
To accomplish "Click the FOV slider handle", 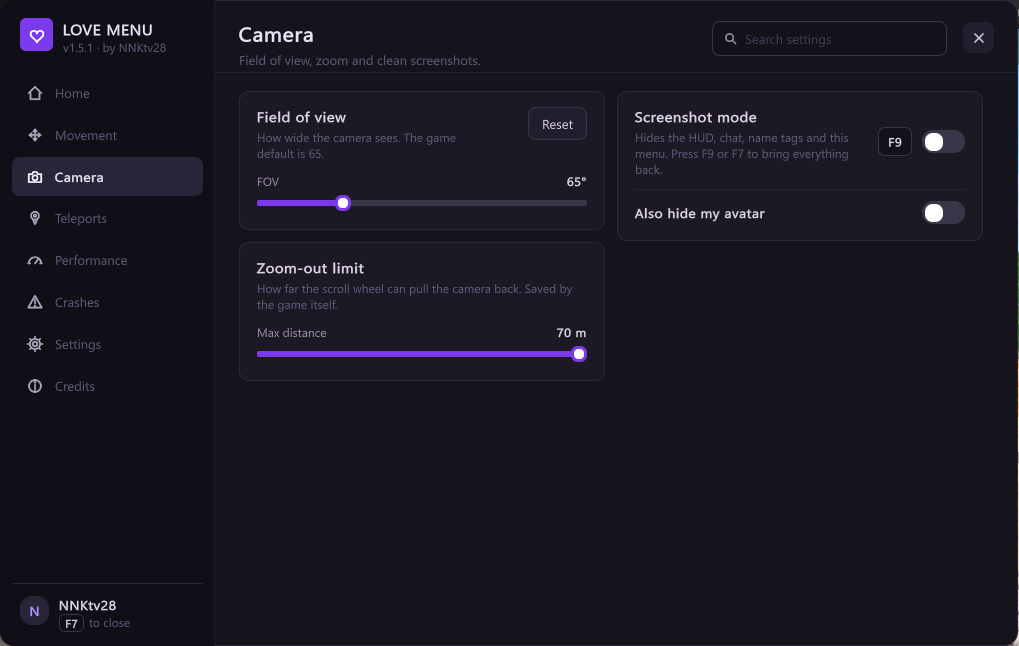I will 343,203.
